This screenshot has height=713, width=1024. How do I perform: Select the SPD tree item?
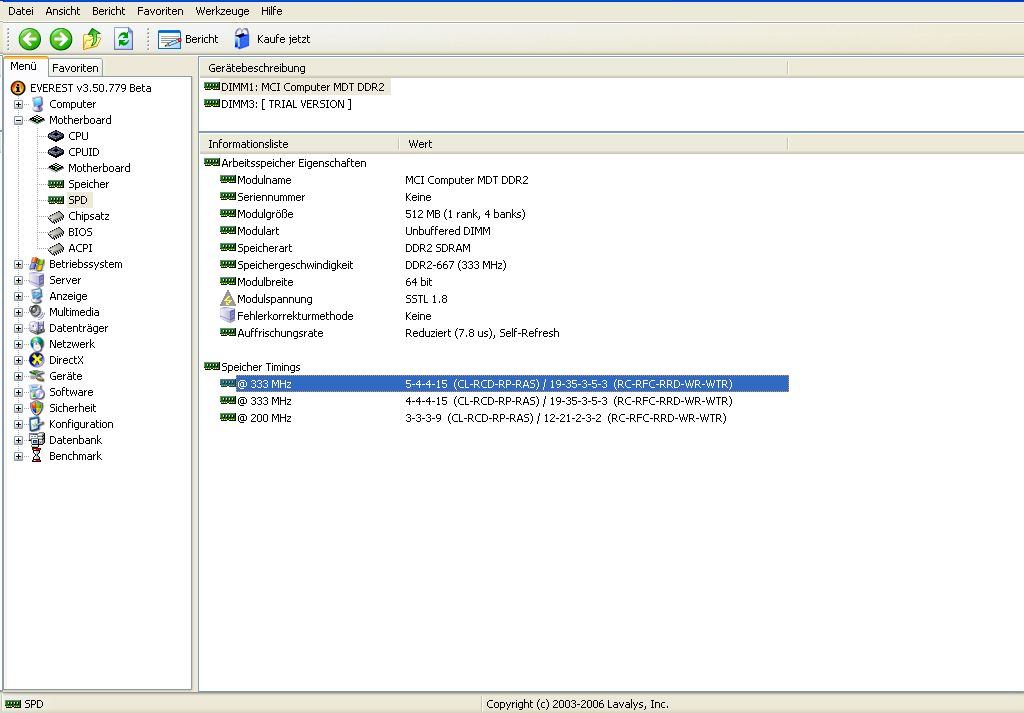click(x=78, y=200)
